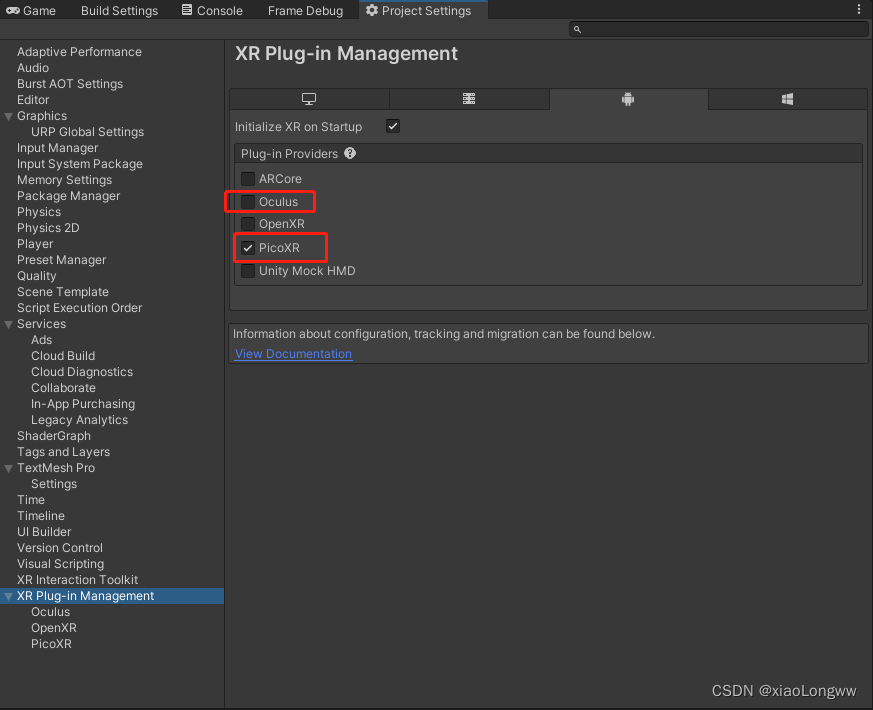Select the dedicated server platform tab
This screenshot has height=710, width=873.
(x=469, y=99)
